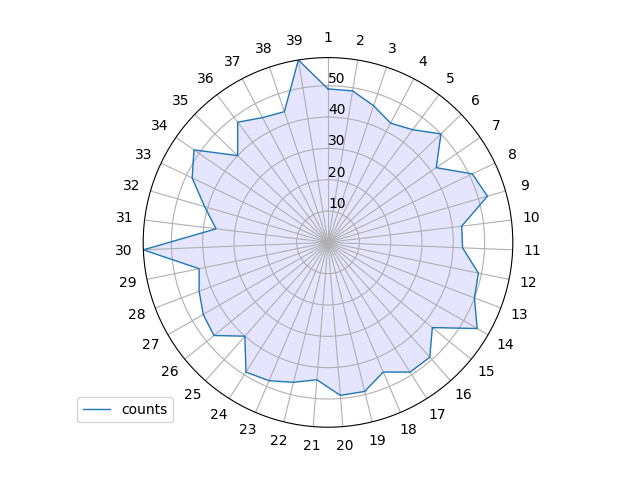640x480 pixels.
Task: Click category label 11
Action: coord(532,250)
